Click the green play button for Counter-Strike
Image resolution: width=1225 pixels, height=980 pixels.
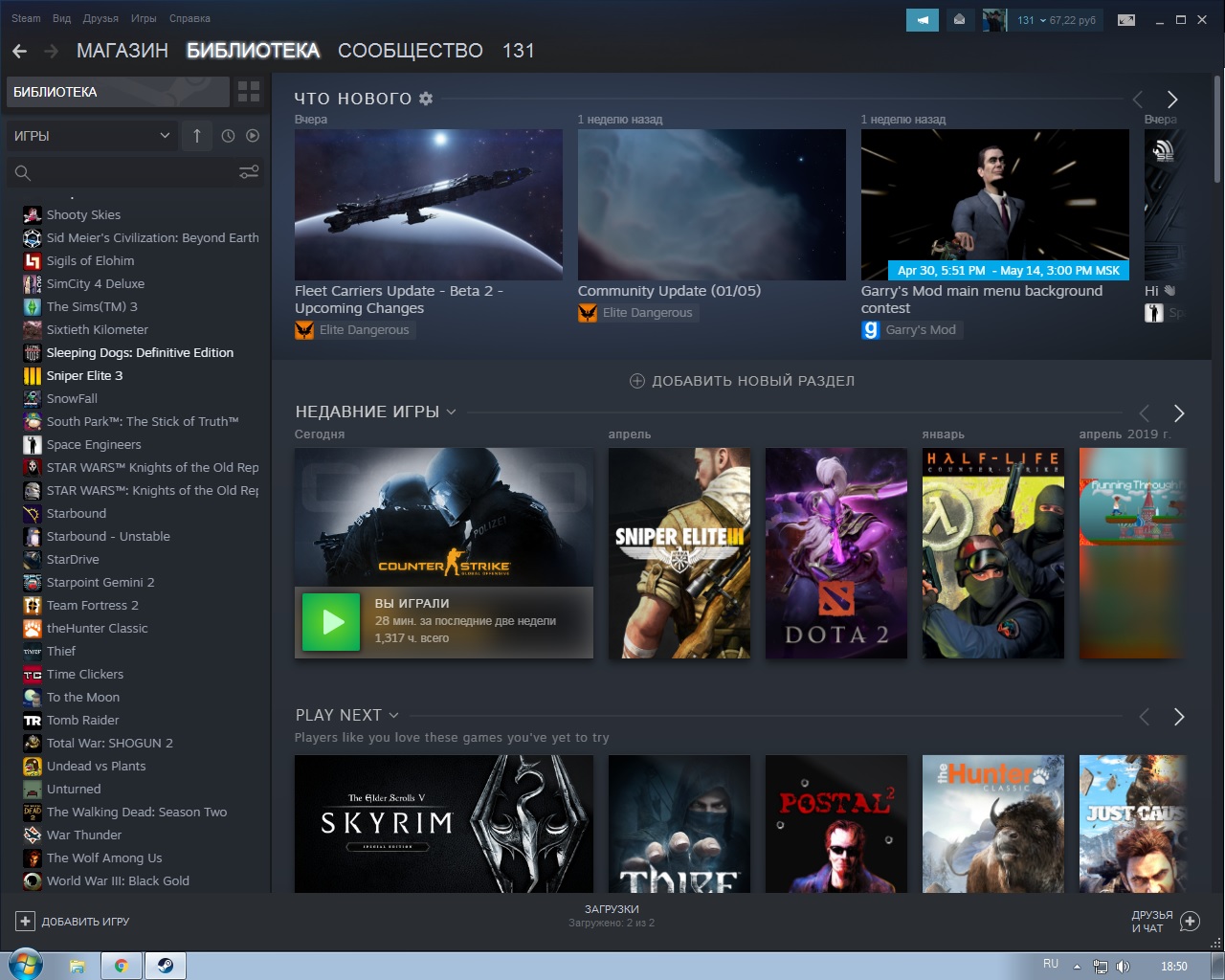331,622
